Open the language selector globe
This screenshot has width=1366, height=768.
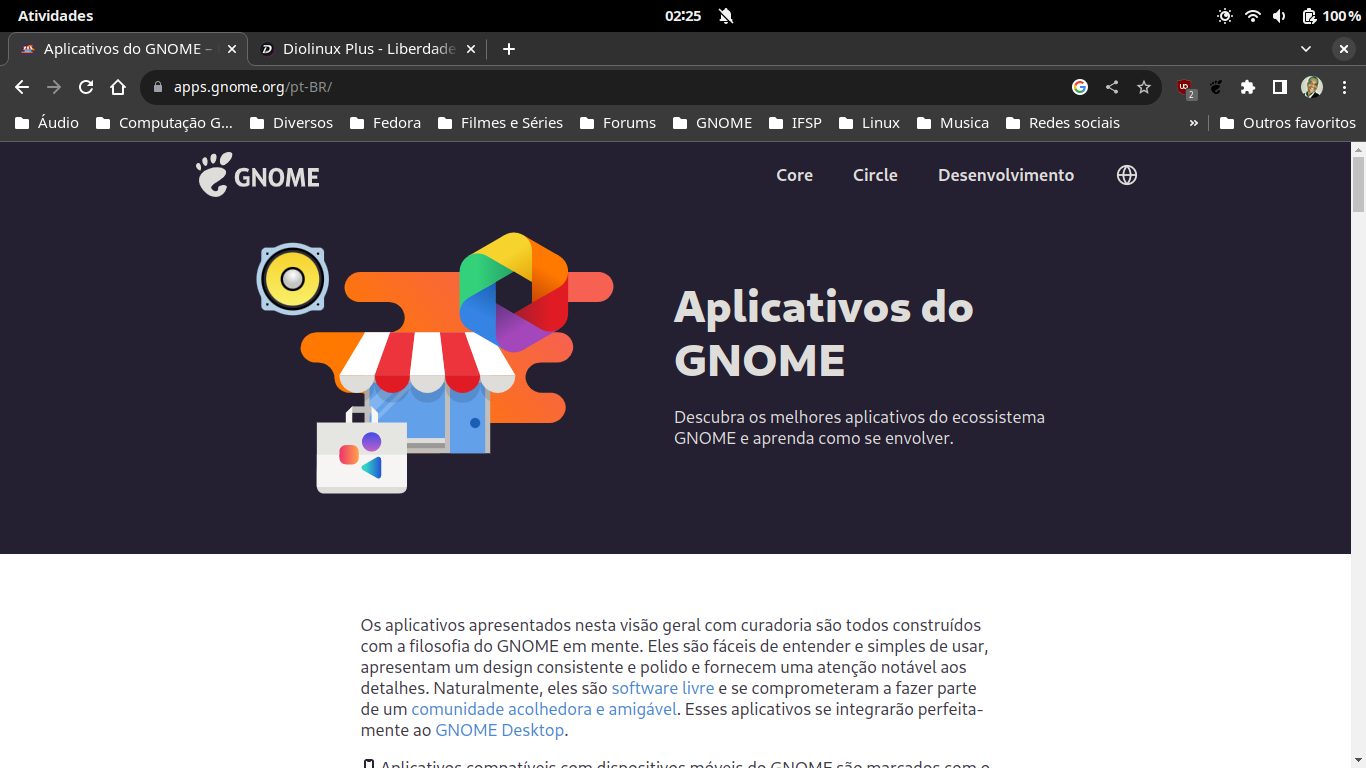coord(1127,175)
